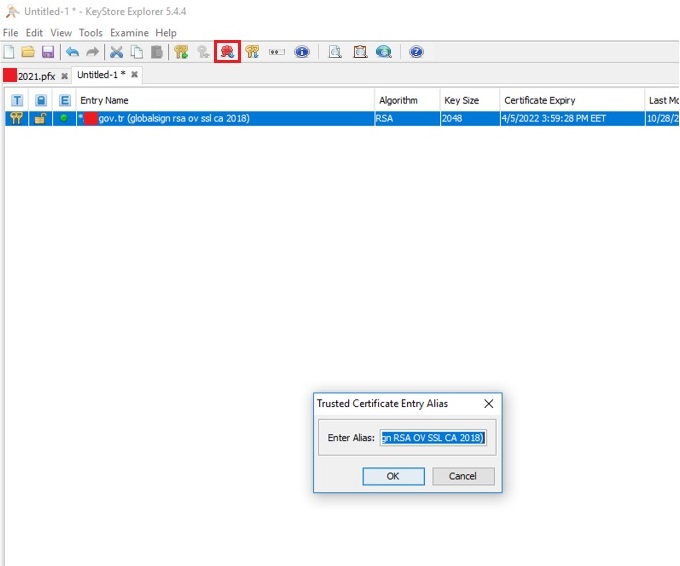Open the Examine menu
Image resolution: width=680 pixels, height=566 pixels.
[x=129, y=33]
